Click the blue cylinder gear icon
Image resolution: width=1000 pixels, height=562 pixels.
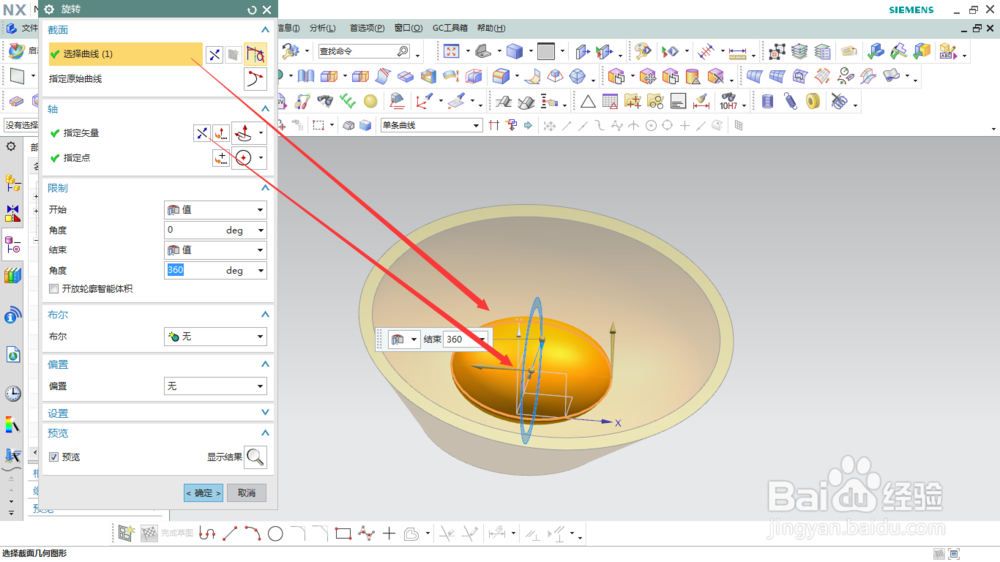[767, 101]
